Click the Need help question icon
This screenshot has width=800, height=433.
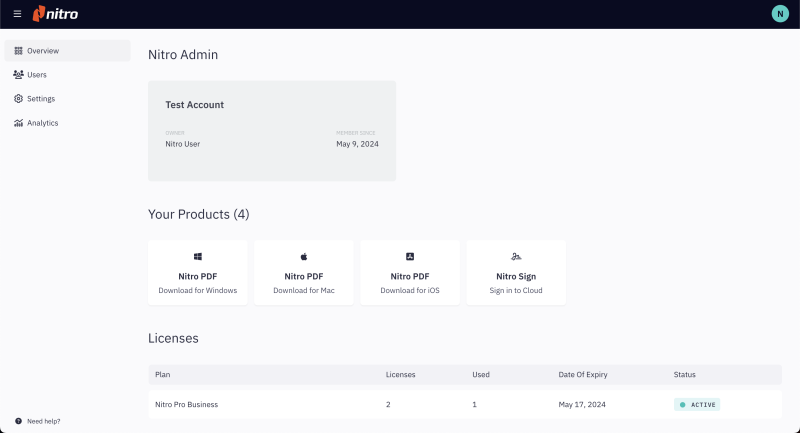pyautogui.click(x=18, y=421)
